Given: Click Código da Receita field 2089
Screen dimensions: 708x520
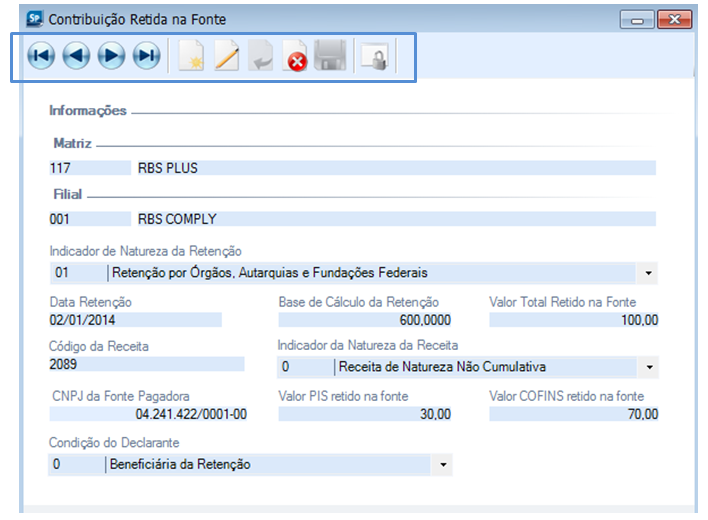Looking at the screenshot, I should pos(147,364).
